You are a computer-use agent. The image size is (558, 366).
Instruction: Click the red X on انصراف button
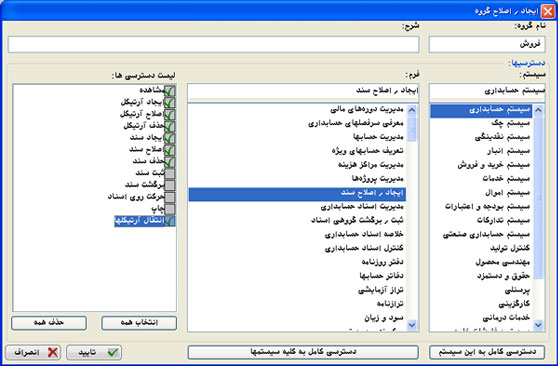[53, 352]
